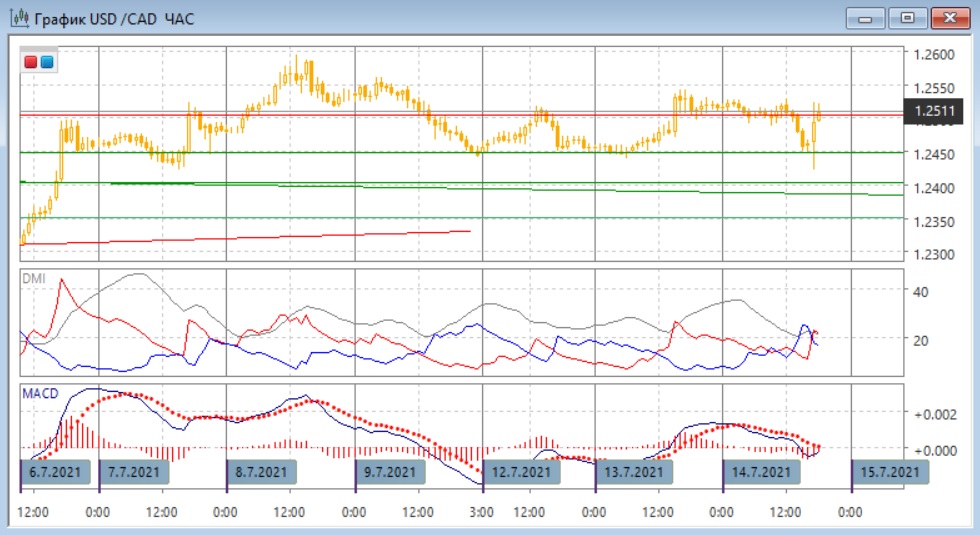Click the DMI indicator label

tap(34, 279)
